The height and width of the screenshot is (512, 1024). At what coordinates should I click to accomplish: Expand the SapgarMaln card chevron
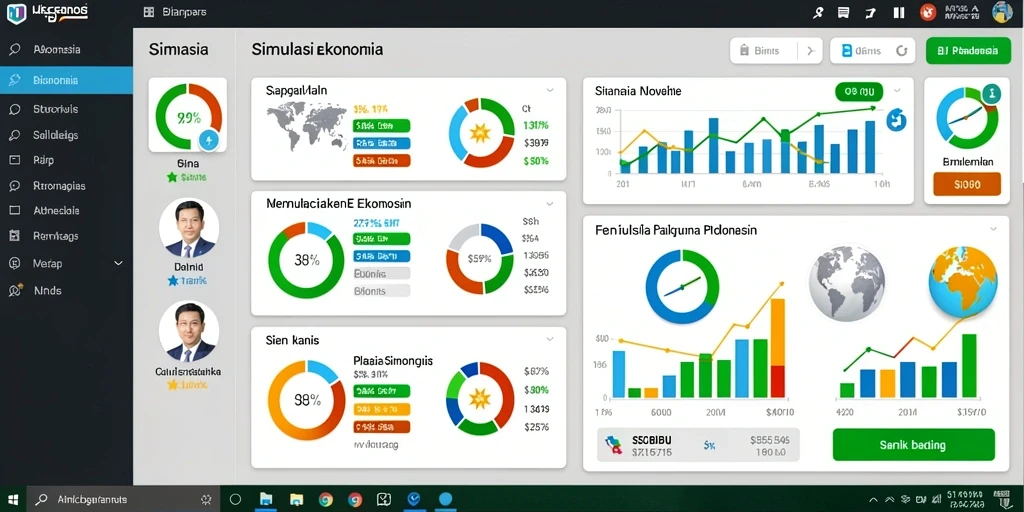click(x=550, y=91)
